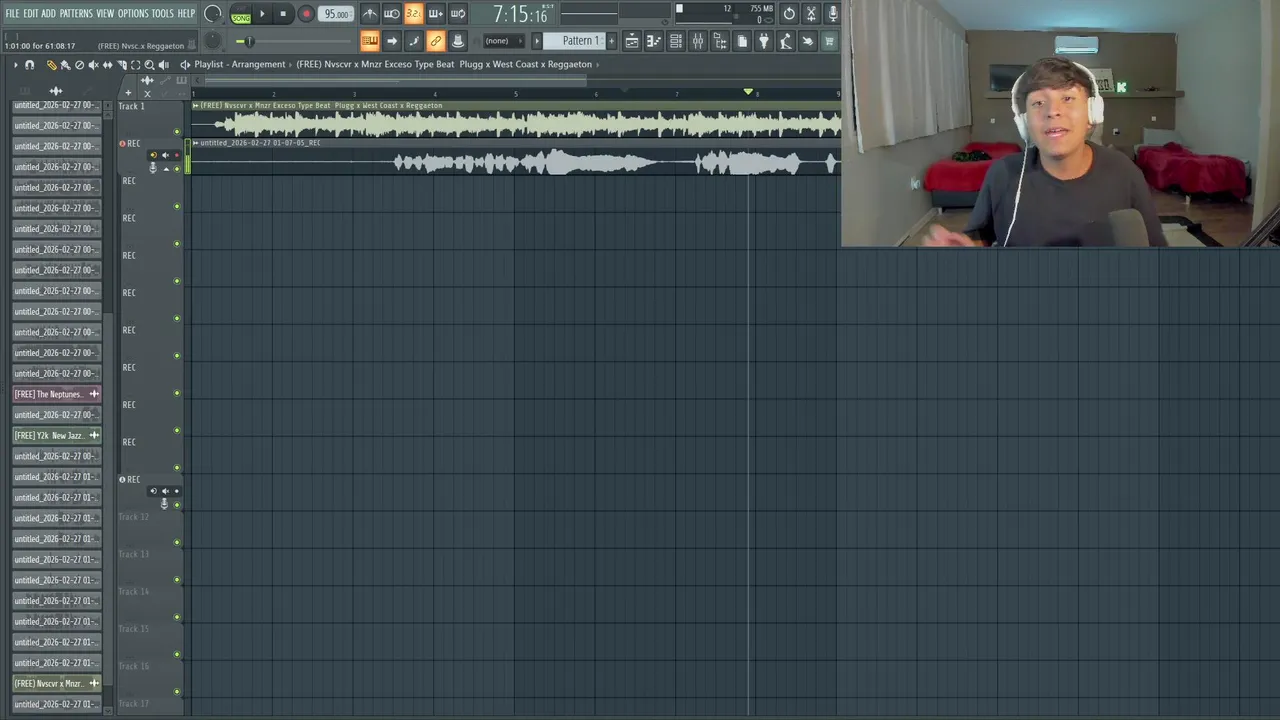Viewport: 1280px width, 720px height.
Task: Open the untitled REC clip menu arrow
Action: (x=195, y=143)
